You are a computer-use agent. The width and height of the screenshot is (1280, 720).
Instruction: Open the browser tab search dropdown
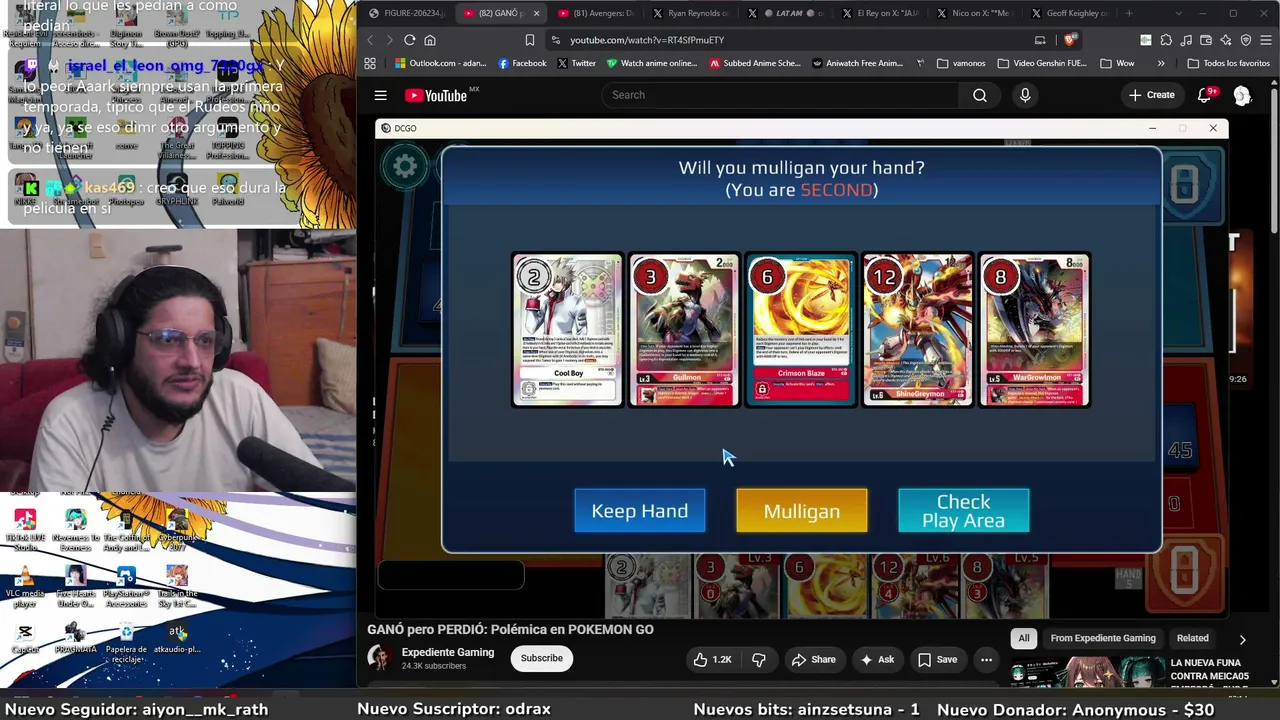point(1178,13)
